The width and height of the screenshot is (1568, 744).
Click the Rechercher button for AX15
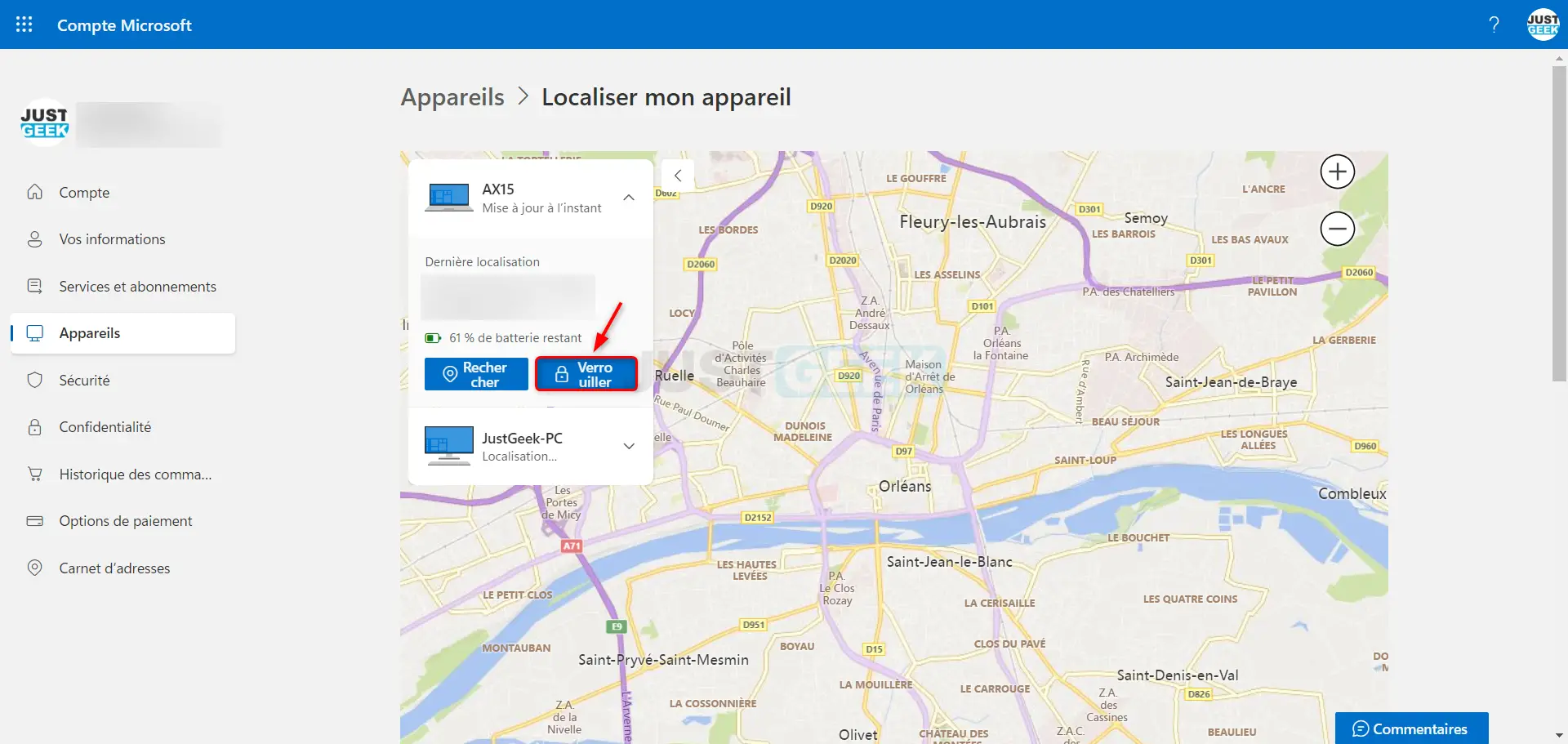pyautogui.click(x=476, y=374)
